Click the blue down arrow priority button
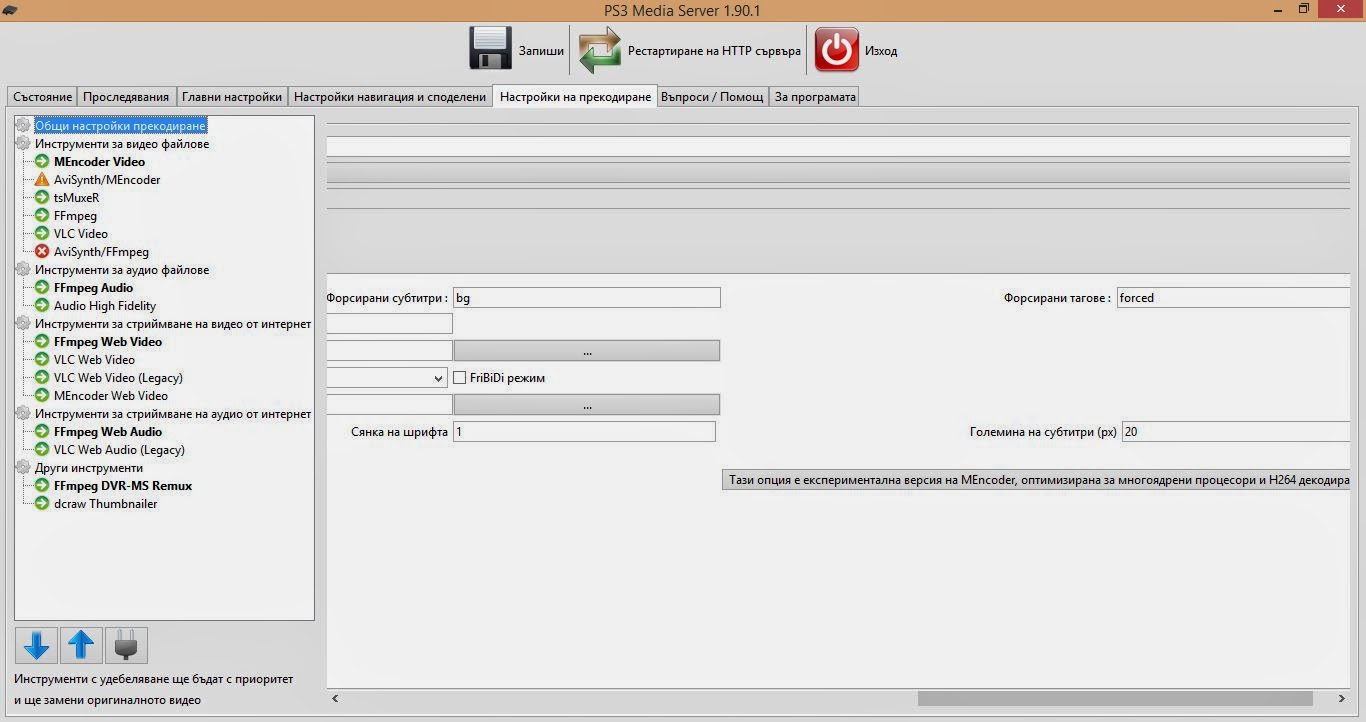 pos(36,646)
